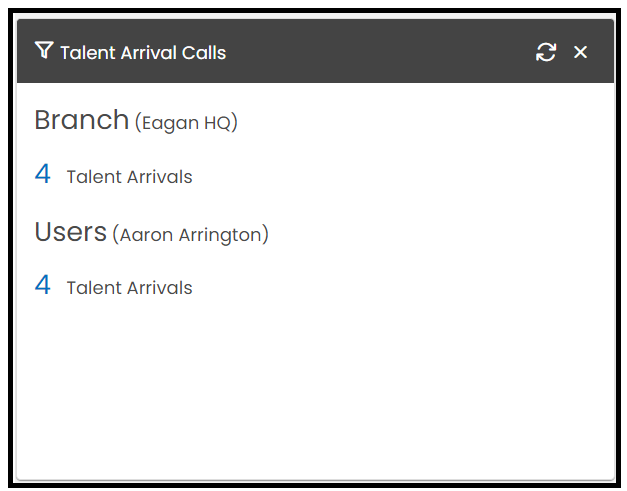This screenshot has height=491, width=627.
Task: Click the Arrington surname in Users filter
Action: [x=220, y=235]
